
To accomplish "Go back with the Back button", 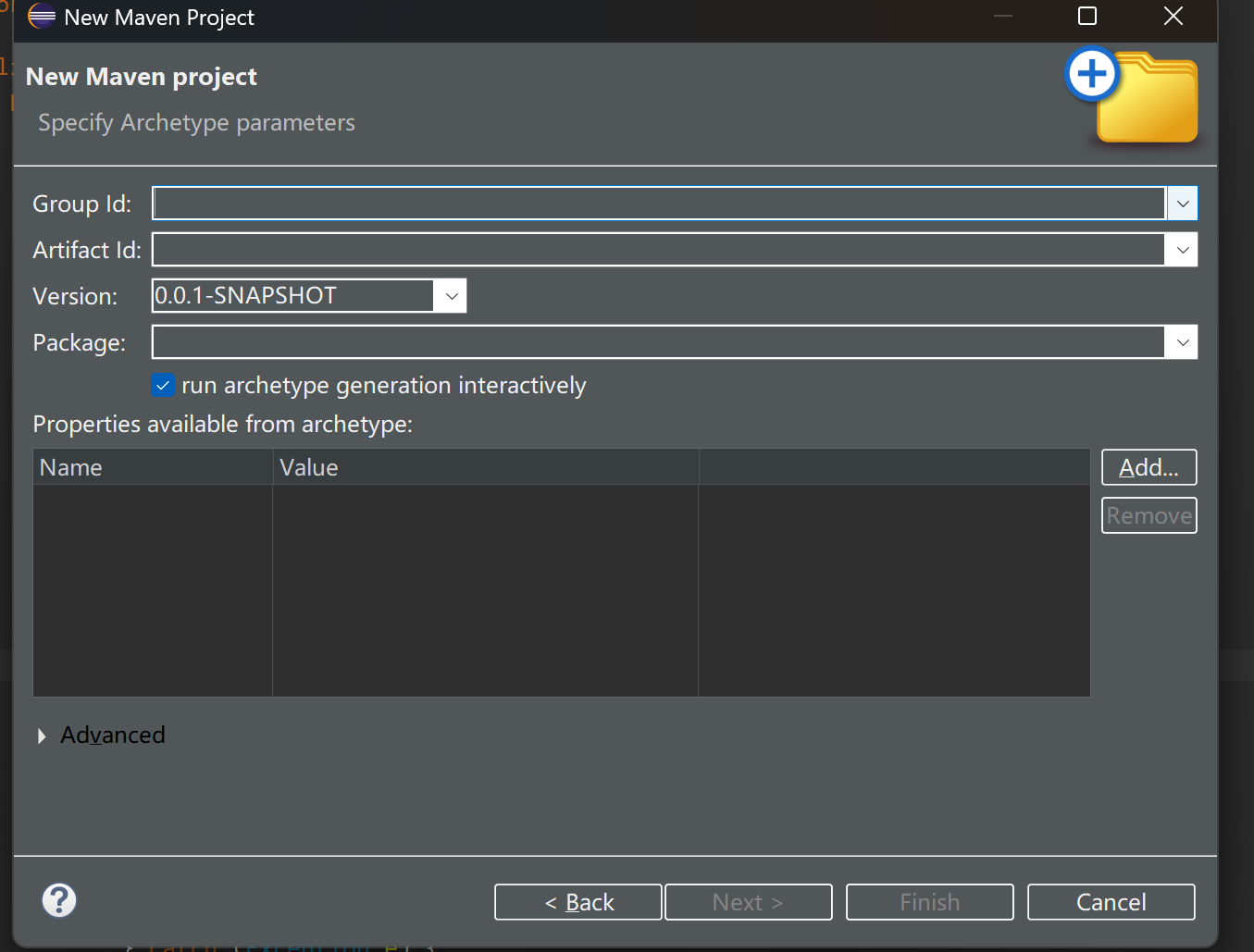I will point(578,902).
